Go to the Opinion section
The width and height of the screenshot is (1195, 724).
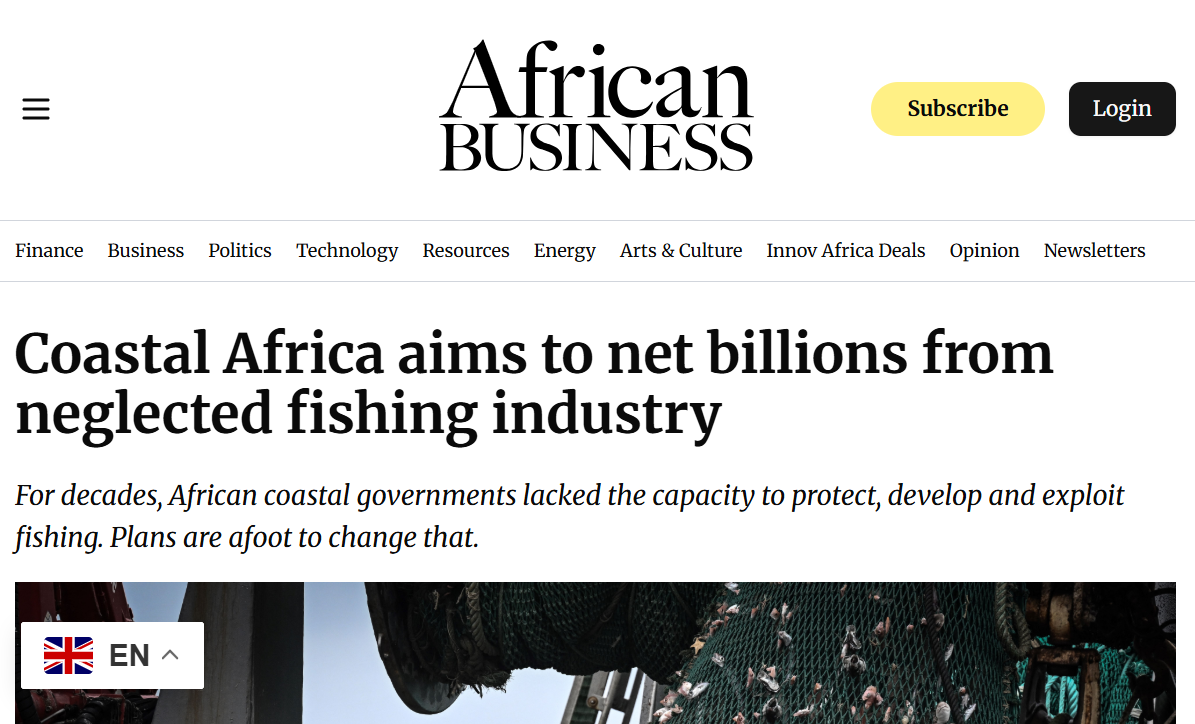[x=985, y=251]
